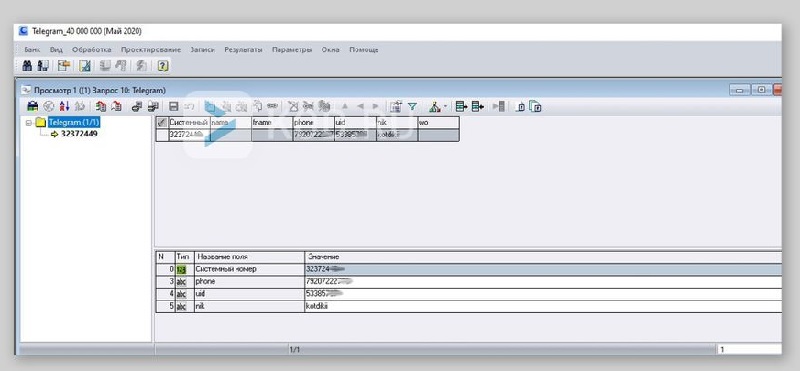Open the Банк menu
The image size is (800, 371).
[x=32, y=50]
